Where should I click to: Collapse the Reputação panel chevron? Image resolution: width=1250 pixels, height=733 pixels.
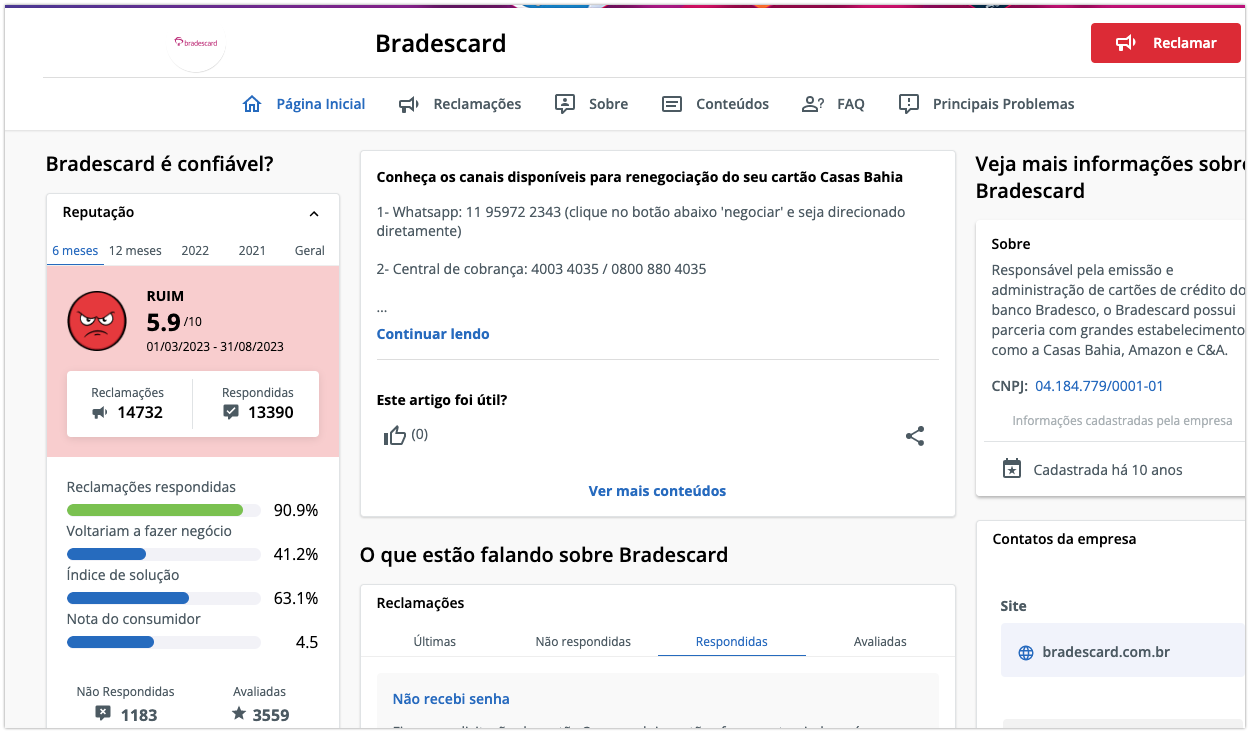tap(314, 213)
